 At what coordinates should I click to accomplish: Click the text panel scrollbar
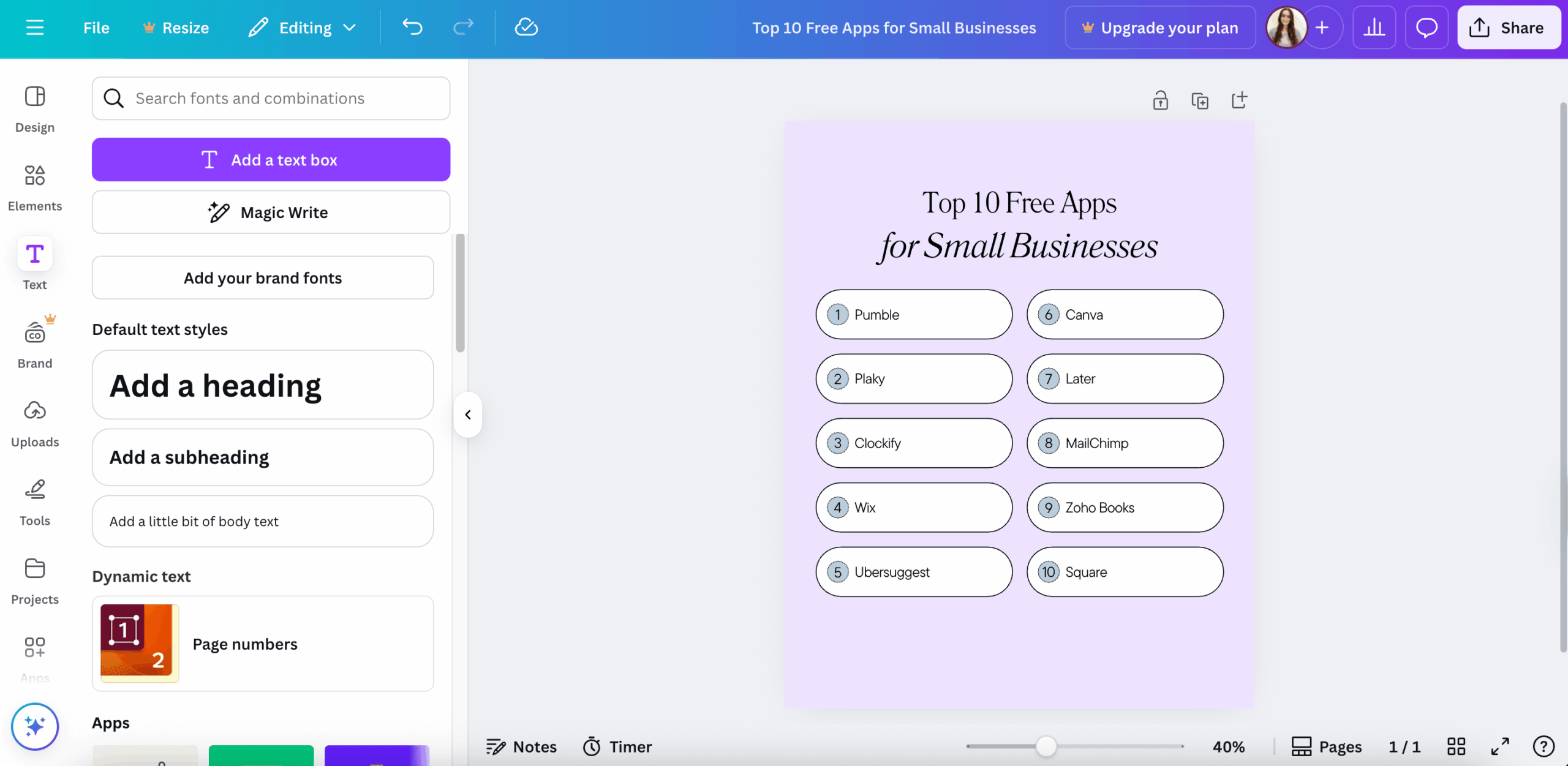pos(460,293)
